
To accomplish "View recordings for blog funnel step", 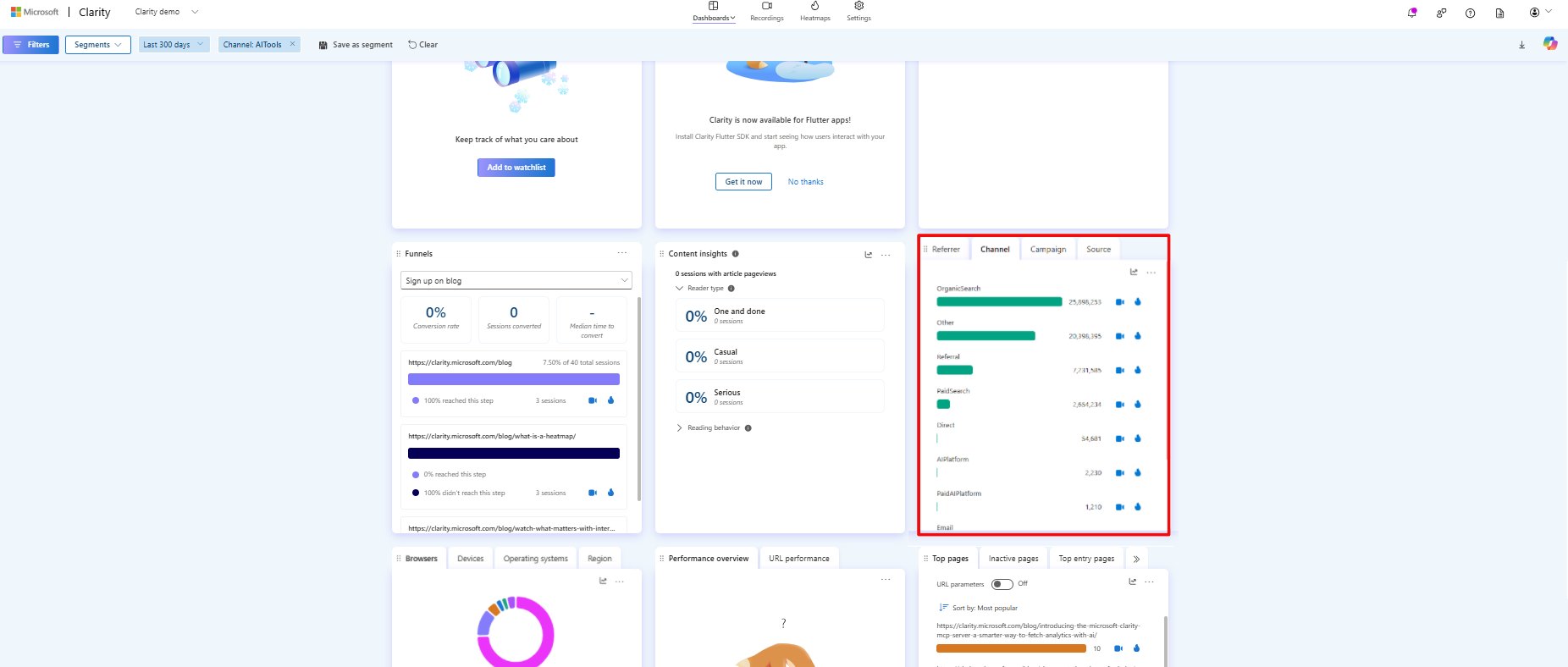I will tap(593, 400).
